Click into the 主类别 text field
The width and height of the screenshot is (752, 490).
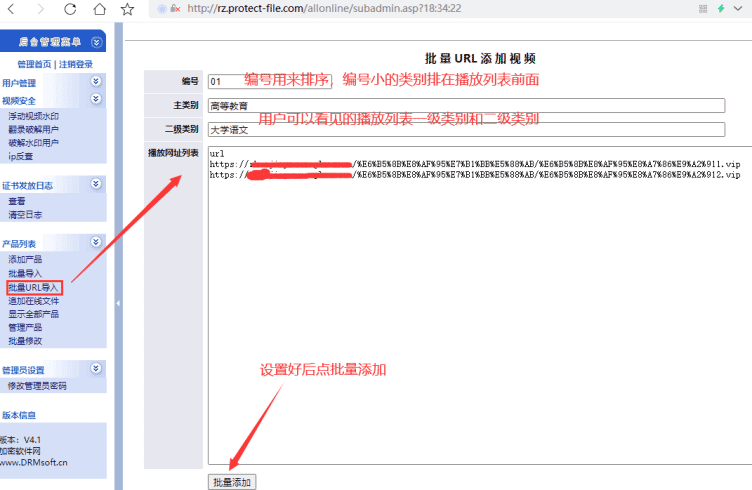(466, 105)
